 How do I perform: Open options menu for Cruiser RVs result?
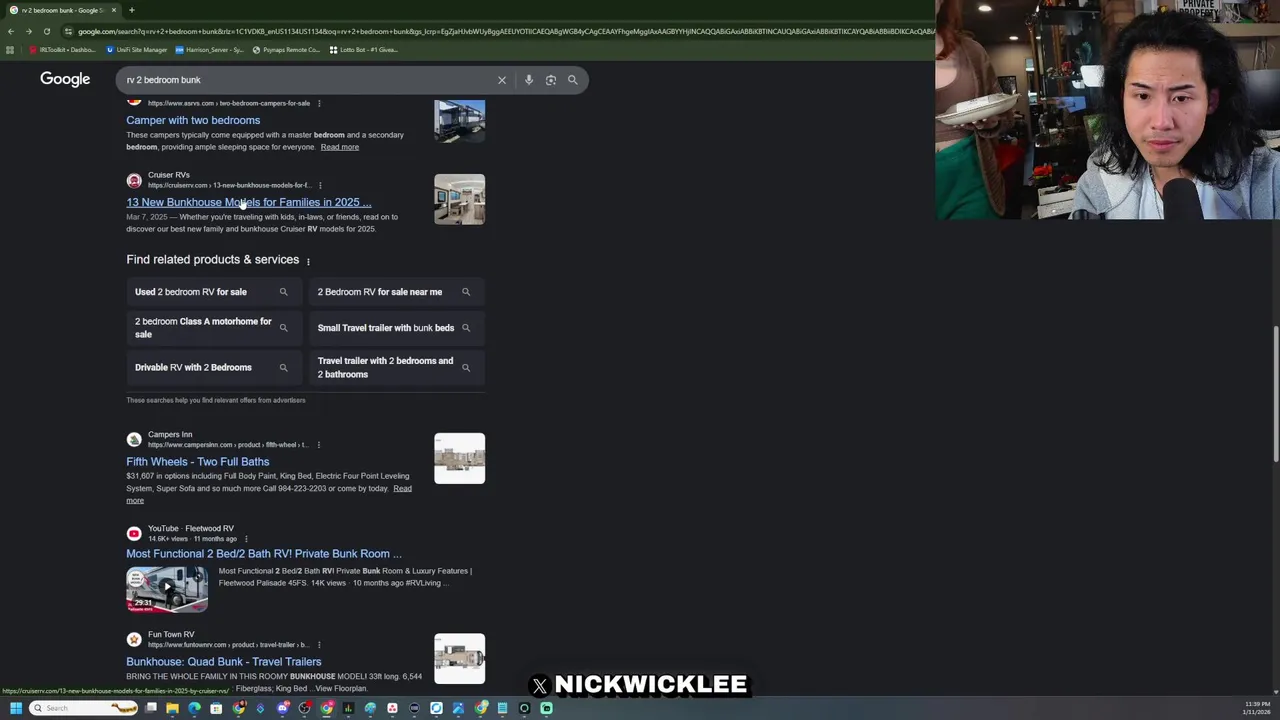click(320, 185)
